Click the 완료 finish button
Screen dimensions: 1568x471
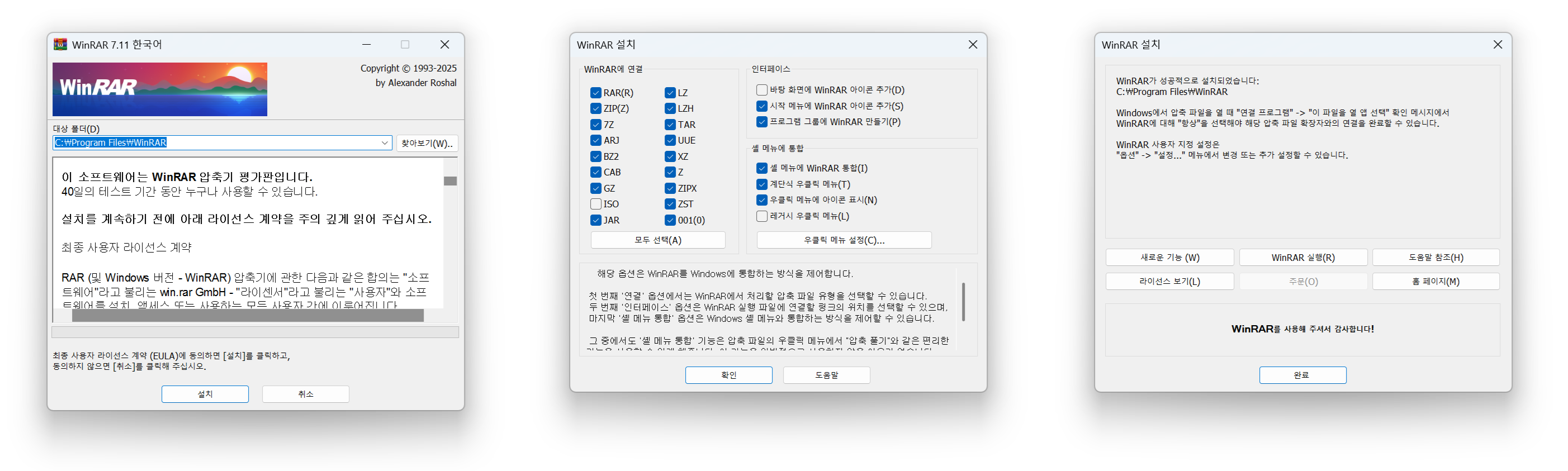(x=1302, y=375)
